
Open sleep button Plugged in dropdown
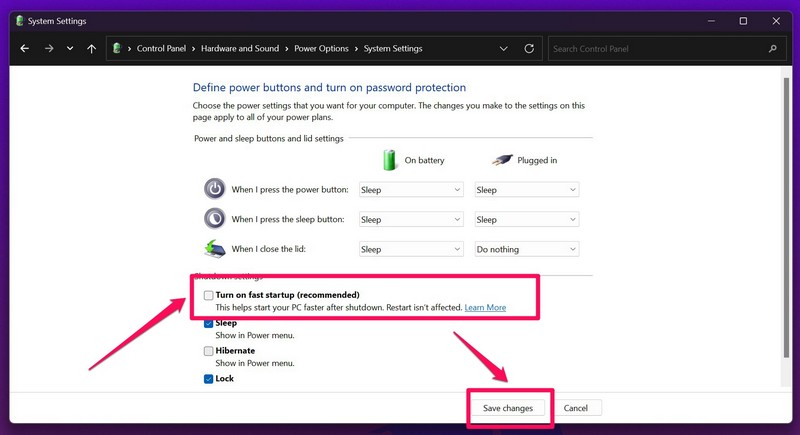527,219
